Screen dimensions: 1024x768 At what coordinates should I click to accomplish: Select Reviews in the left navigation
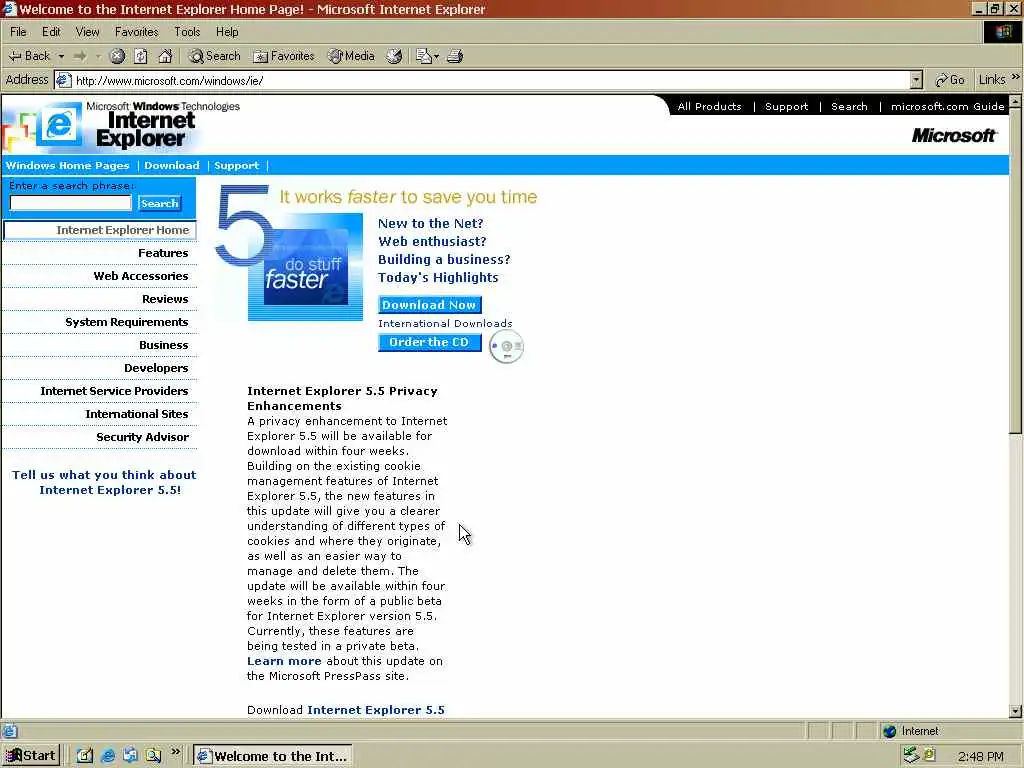click(165, 299)
